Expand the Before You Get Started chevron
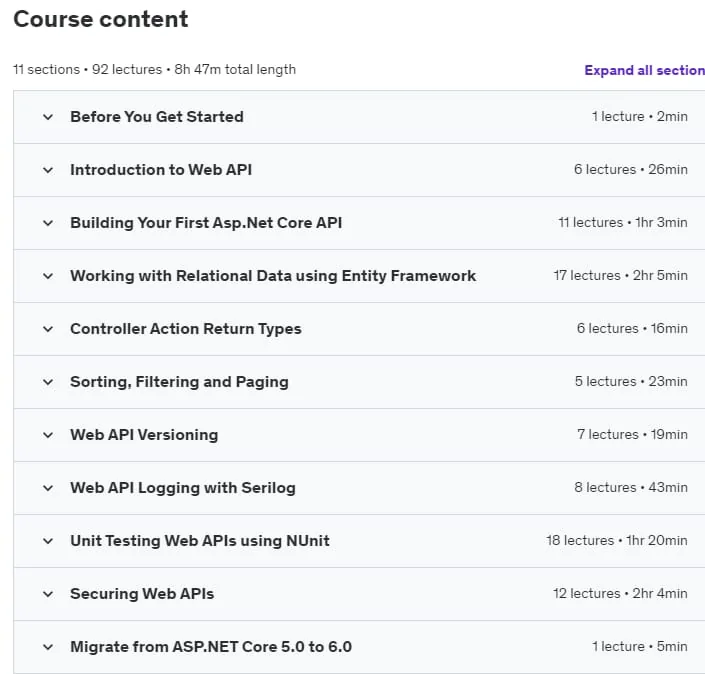 [48, 117]
